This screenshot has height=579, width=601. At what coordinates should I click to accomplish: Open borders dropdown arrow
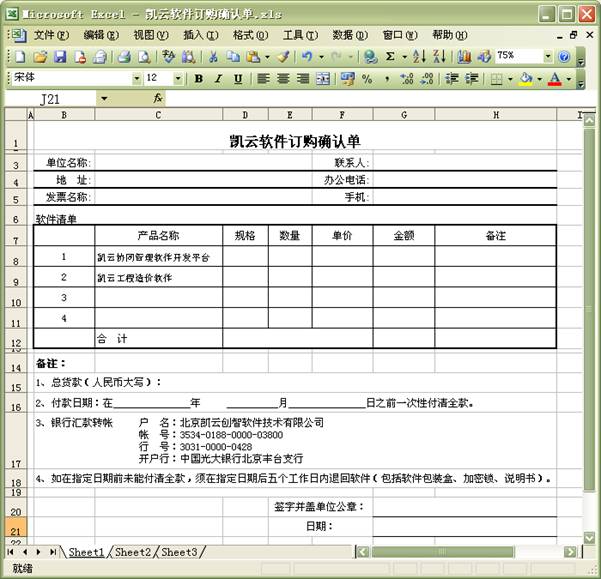pyautogui.click(x=510, y=79)
